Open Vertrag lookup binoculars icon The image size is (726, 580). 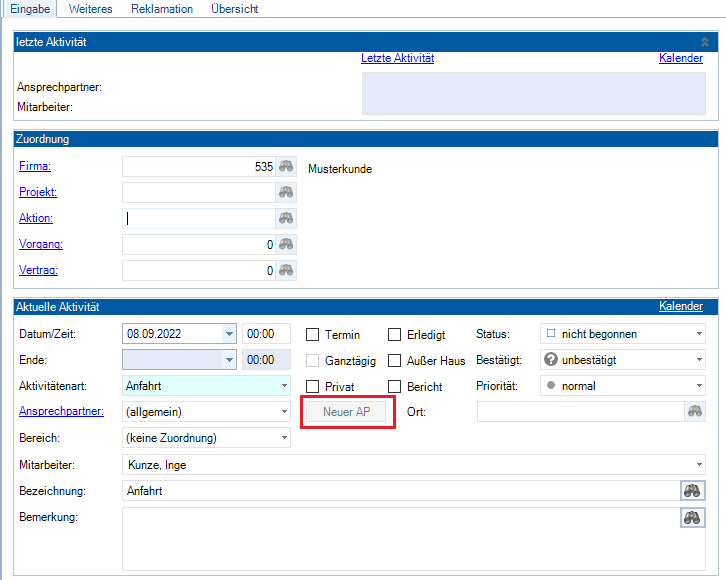tap(287, 270)
